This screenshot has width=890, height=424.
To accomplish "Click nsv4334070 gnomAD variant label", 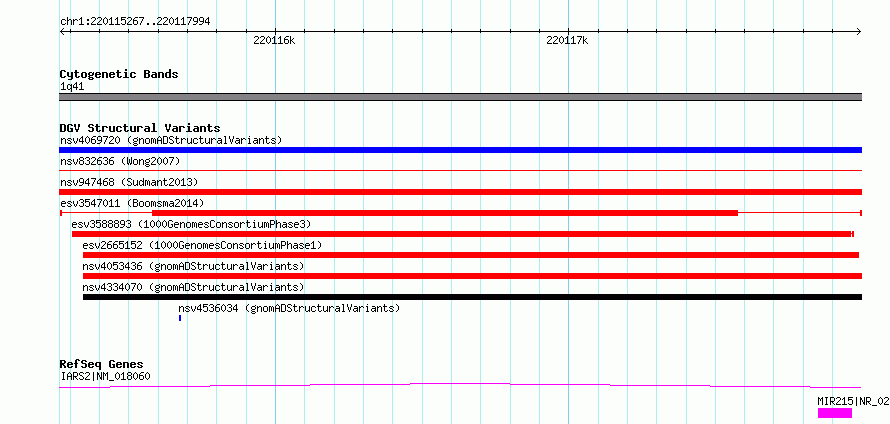I will pyautogui.click(x=193, y=287).
